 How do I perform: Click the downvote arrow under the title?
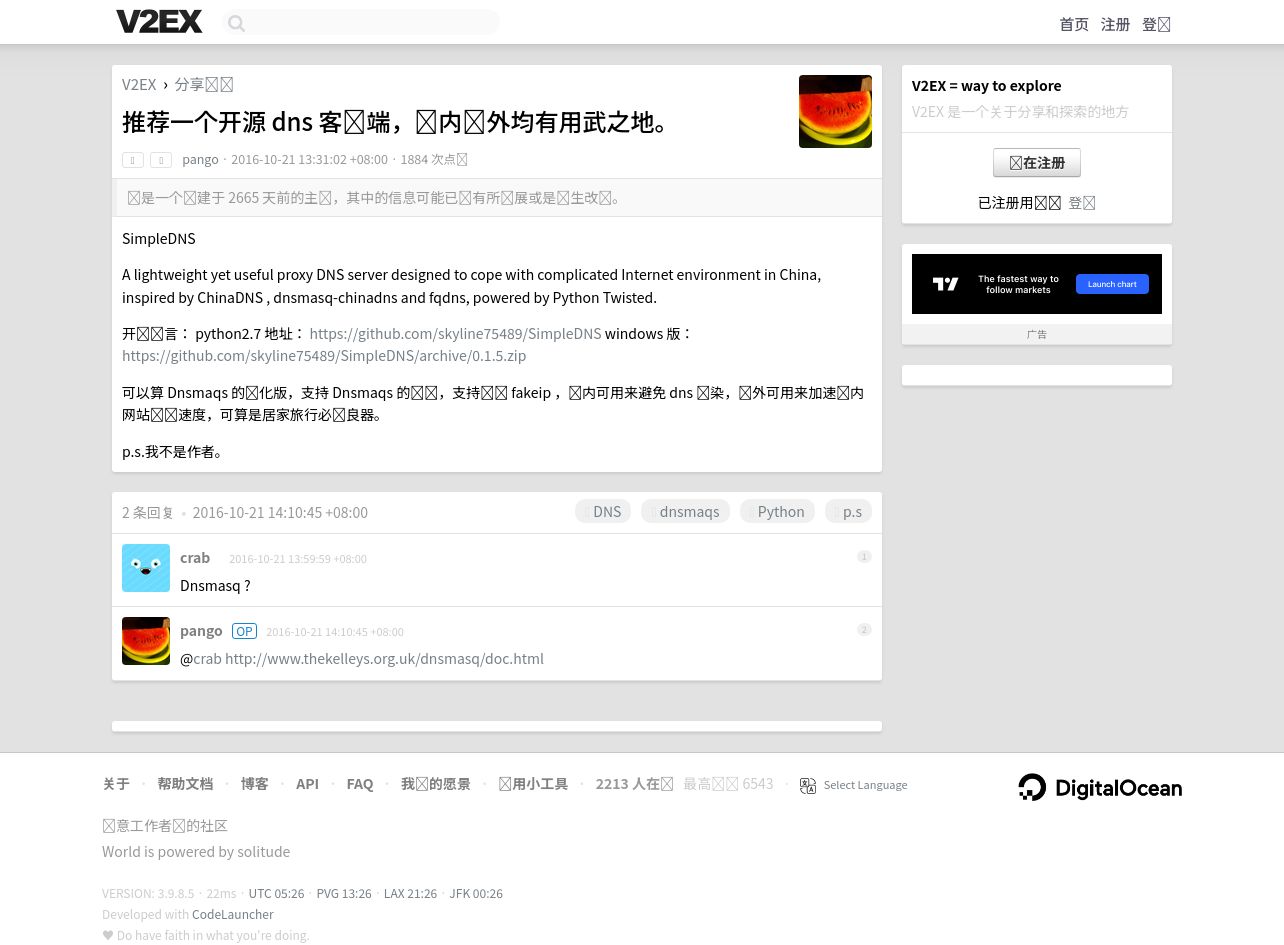coord(161,160)
